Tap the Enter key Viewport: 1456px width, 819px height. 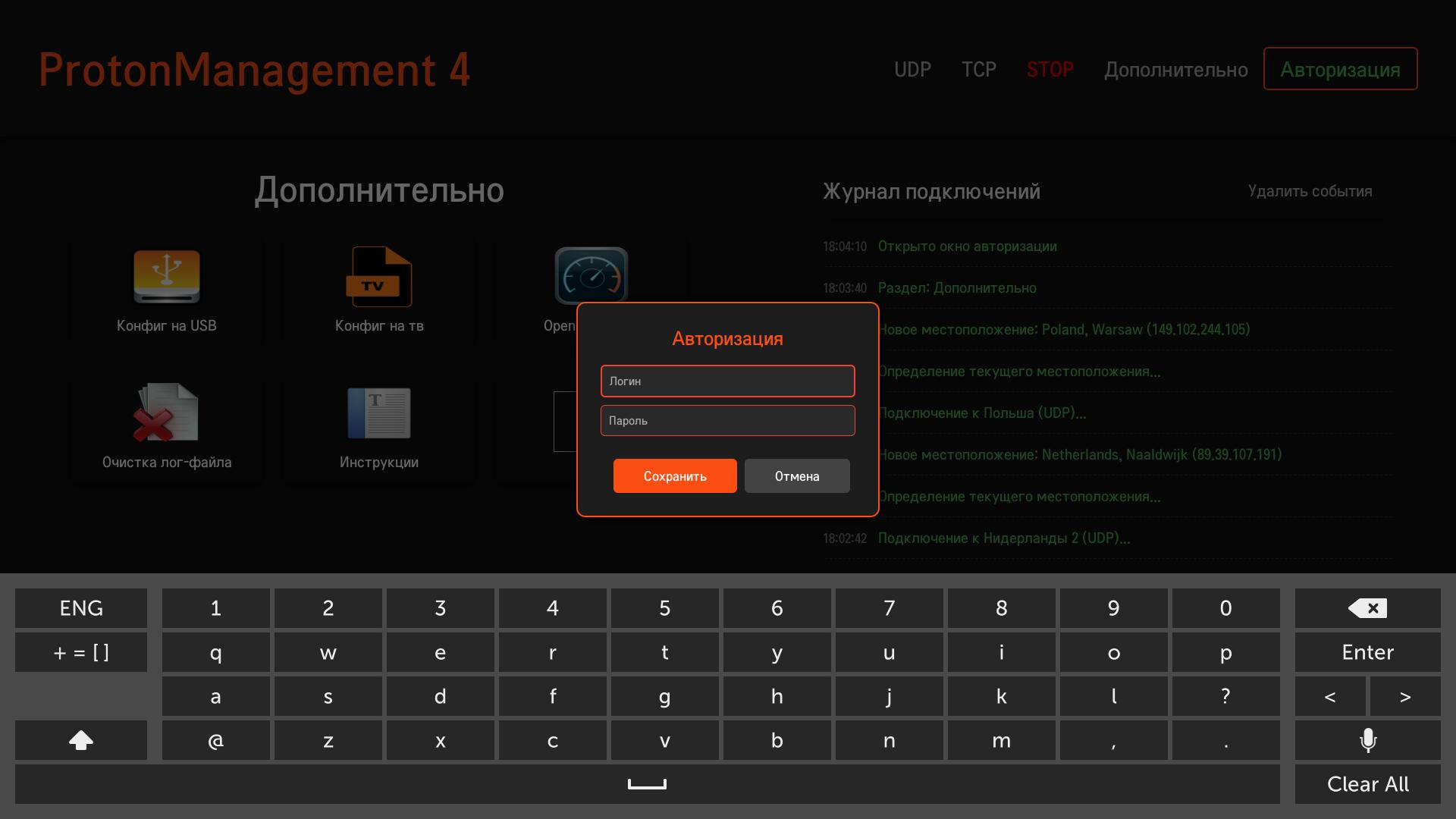[1367, 652]
